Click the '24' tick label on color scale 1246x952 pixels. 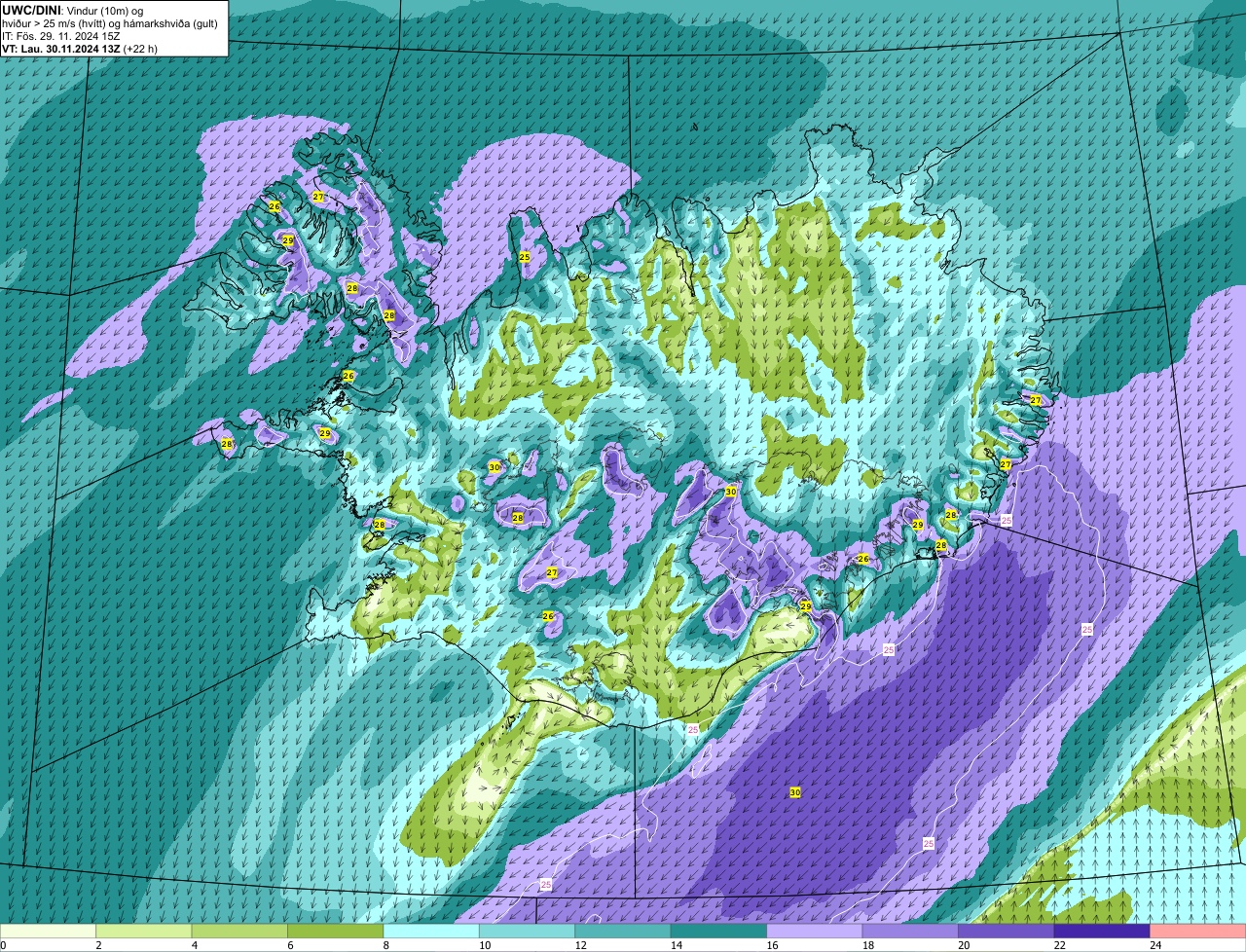1154,944
